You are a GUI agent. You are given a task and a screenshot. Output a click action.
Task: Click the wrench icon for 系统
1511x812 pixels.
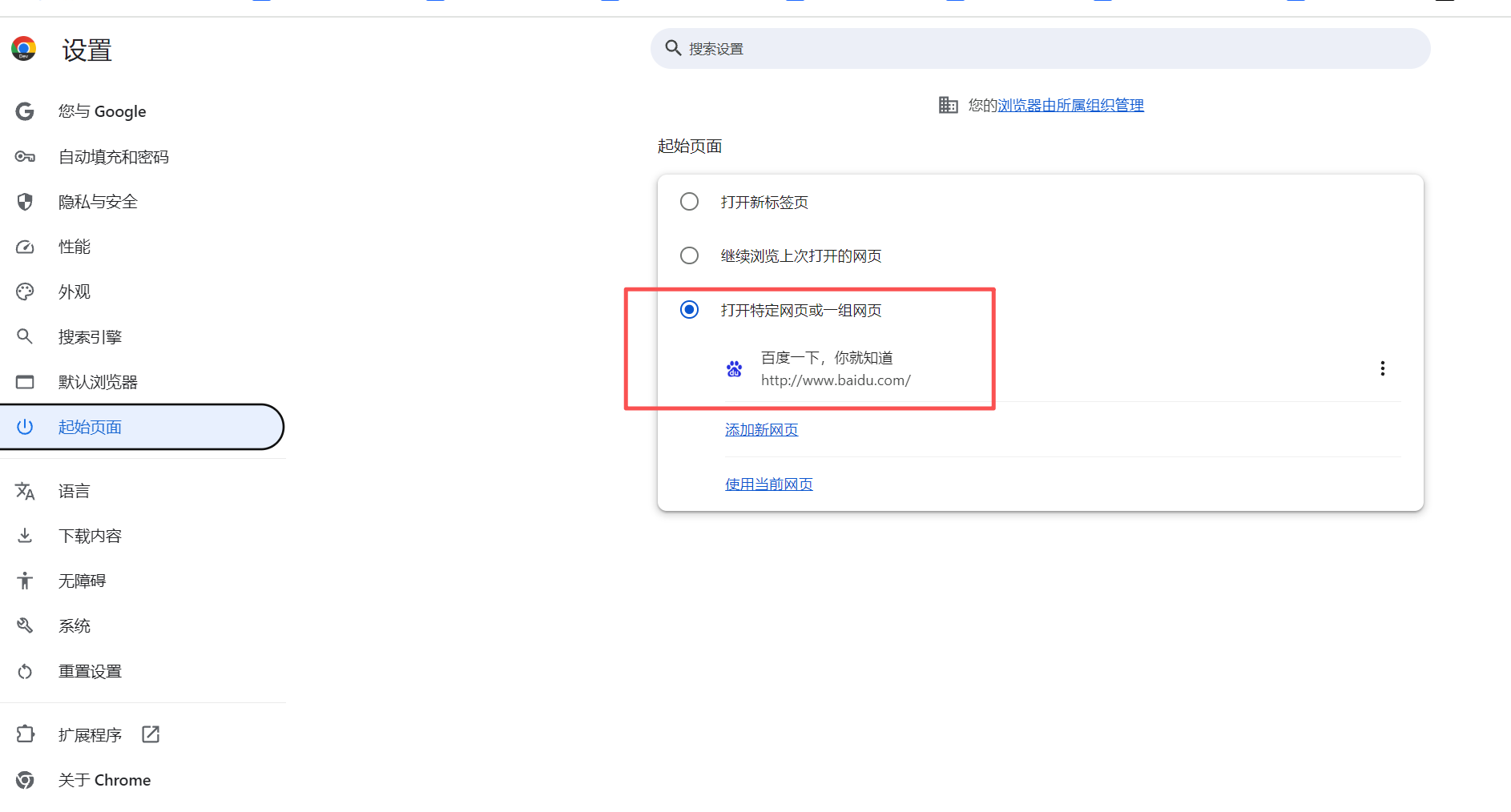(x=25, y=625)
